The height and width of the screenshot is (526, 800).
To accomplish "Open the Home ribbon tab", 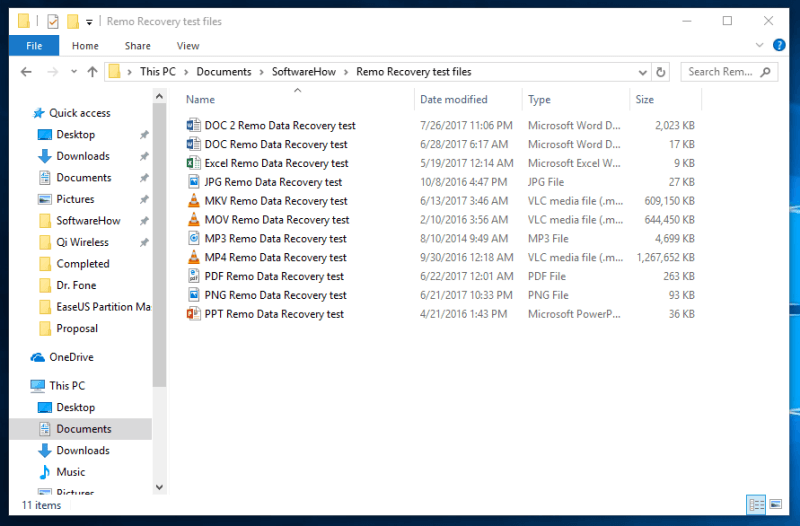I will coord(85,46).
